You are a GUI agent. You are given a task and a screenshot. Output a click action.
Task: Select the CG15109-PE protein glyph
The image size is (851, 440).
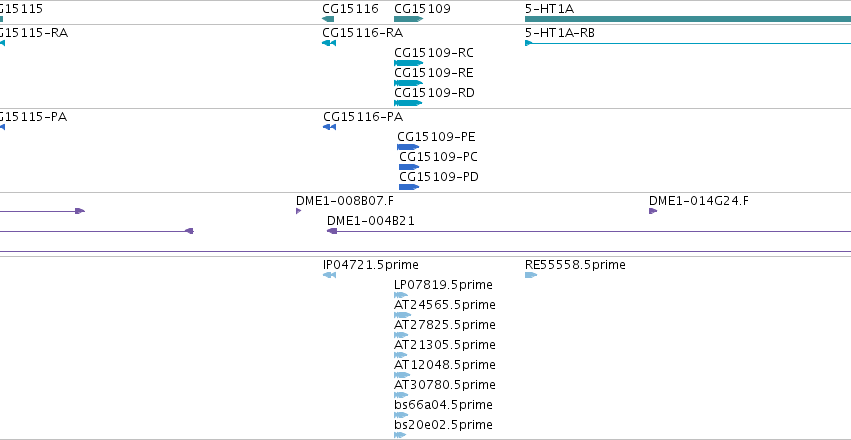pos(408,147)
